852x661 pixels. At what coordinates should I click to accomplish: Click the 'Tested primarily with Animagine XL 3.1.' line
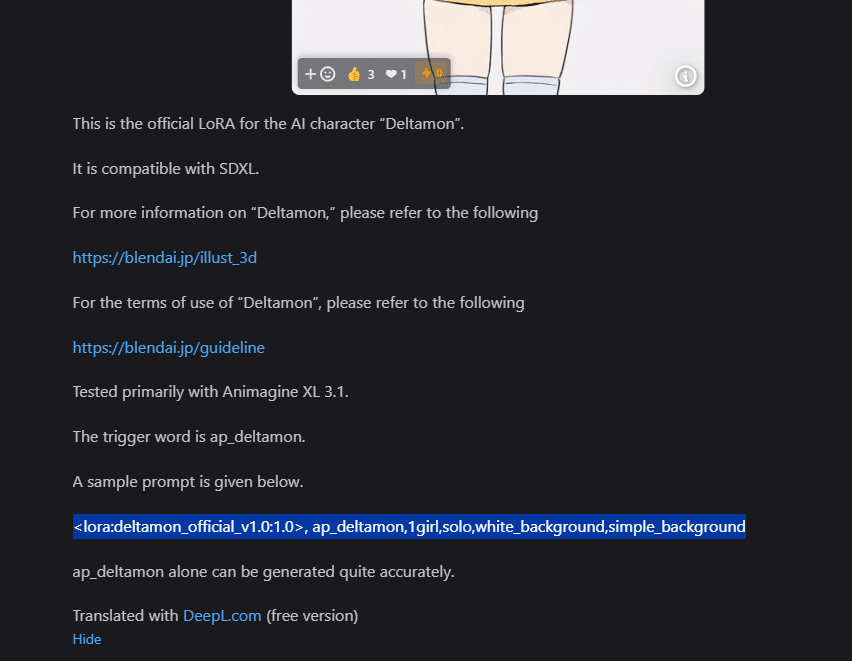[211, 392]
